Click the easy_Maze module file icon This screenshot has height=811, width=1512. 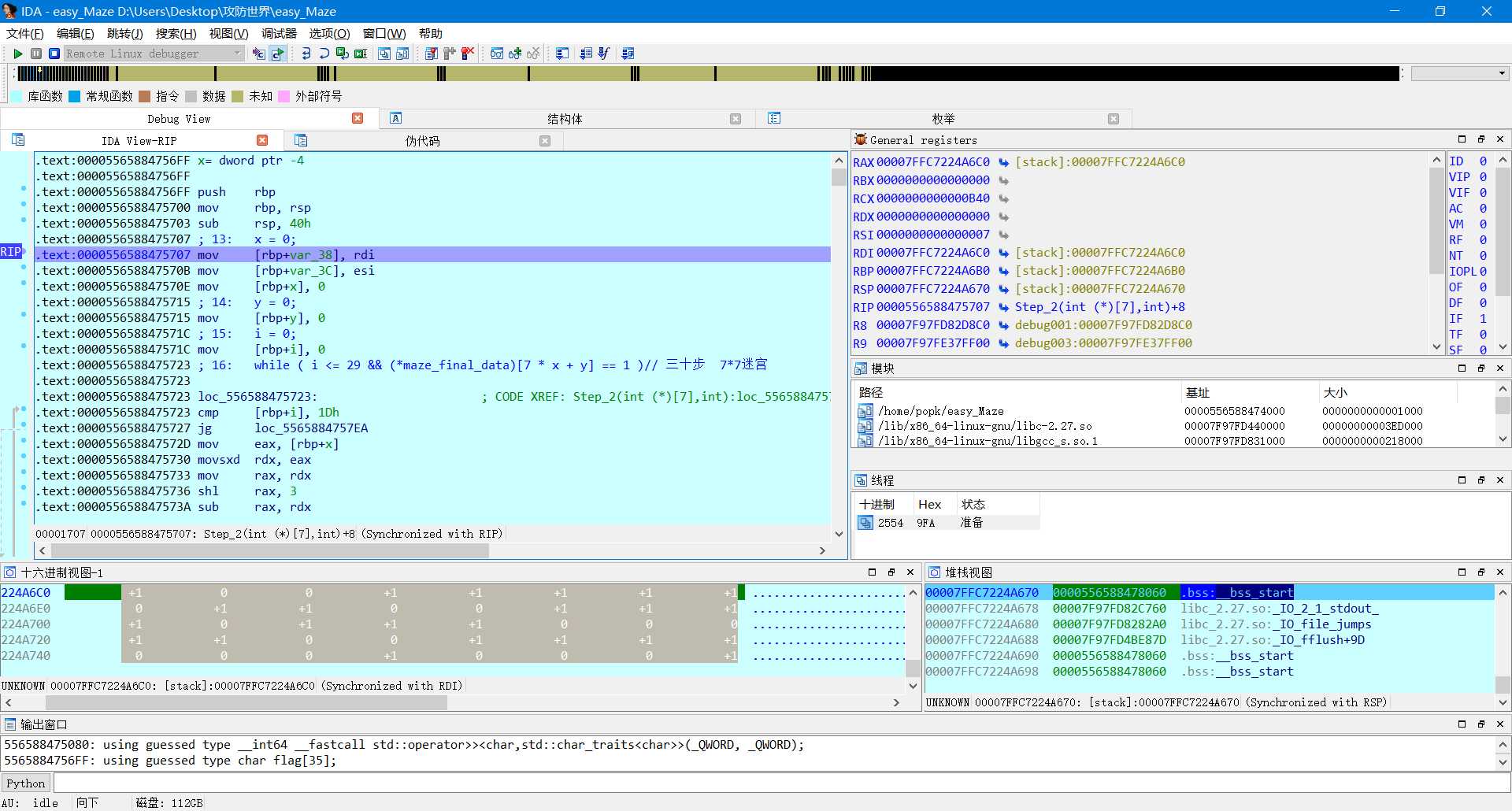pos(865,411)
